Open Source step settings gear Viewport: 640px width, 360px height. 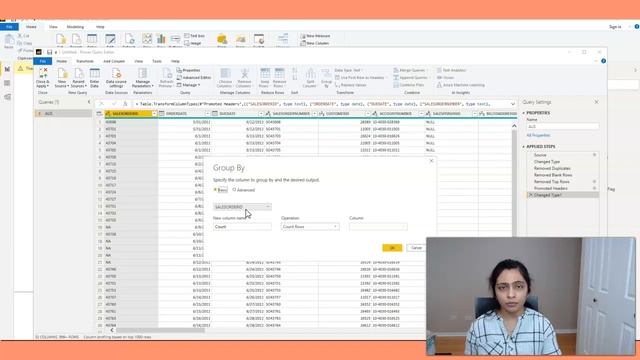[594, 155]
